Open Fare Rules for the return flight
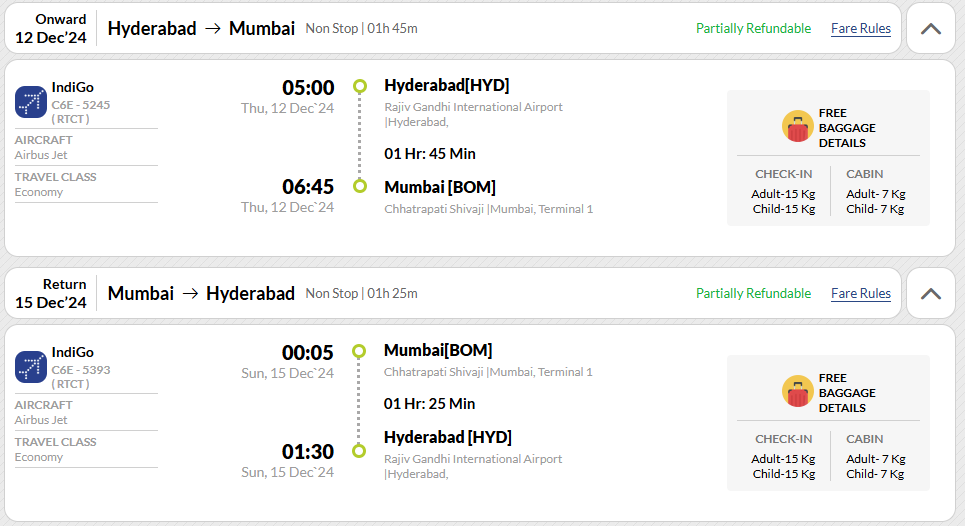This screenshot has width=965, height=526. click(860, 293)
